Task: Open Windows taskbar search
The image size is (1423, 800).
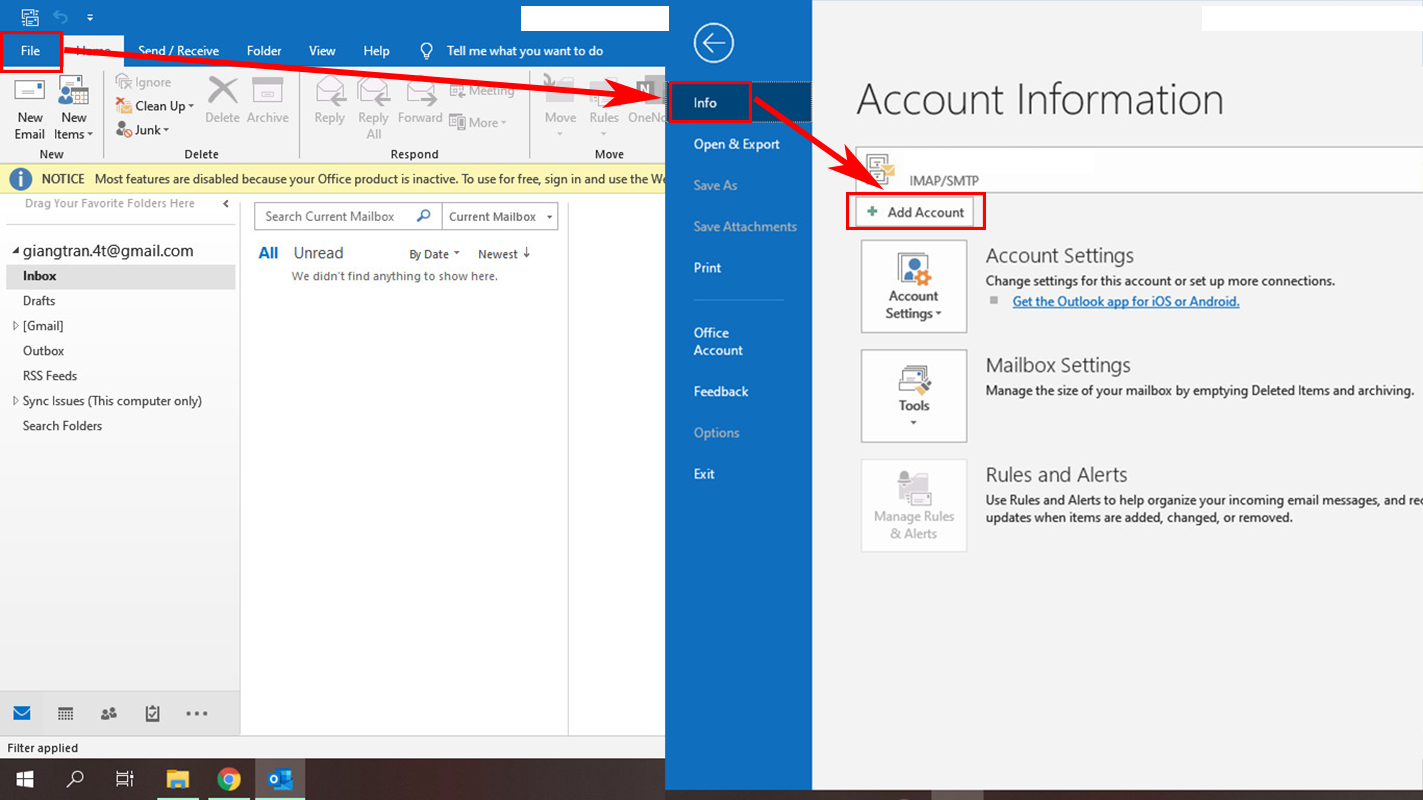Action: 74,779
